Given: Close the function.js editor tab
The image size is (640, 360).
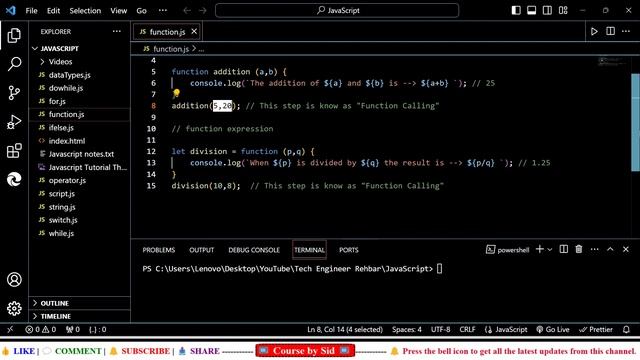Looking at the screenshot, I should coord(194,31).
